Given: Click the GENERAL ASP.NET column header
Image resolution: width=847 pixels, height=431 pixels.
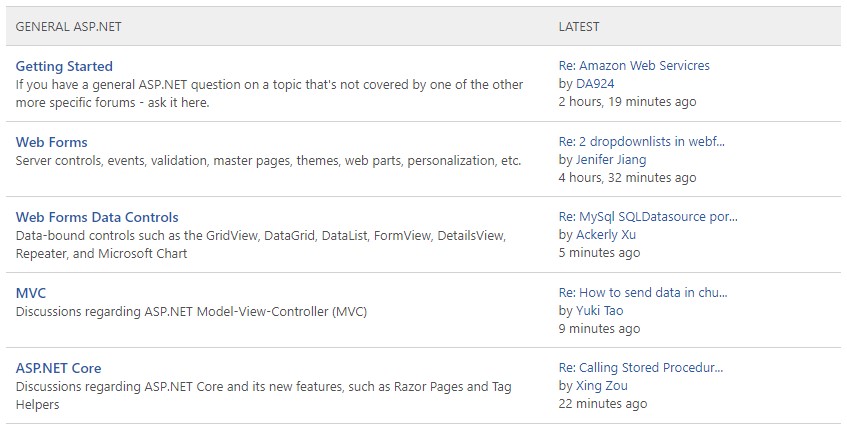Looking at the screenshot, I should pyautogui.click(x=69, y=26).
